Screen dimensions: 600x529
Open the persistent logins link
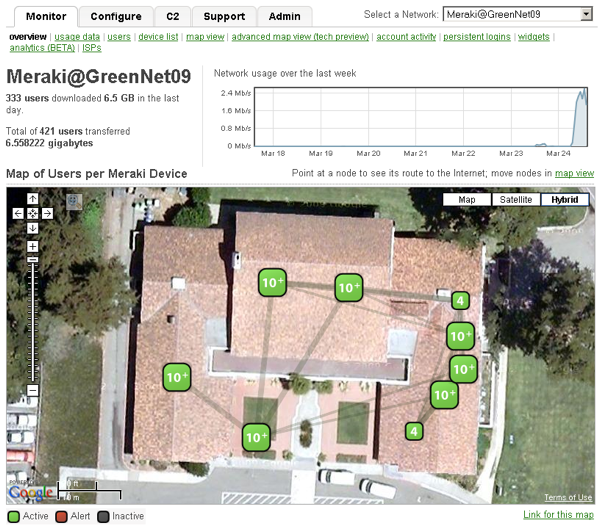tap(477, 37)
